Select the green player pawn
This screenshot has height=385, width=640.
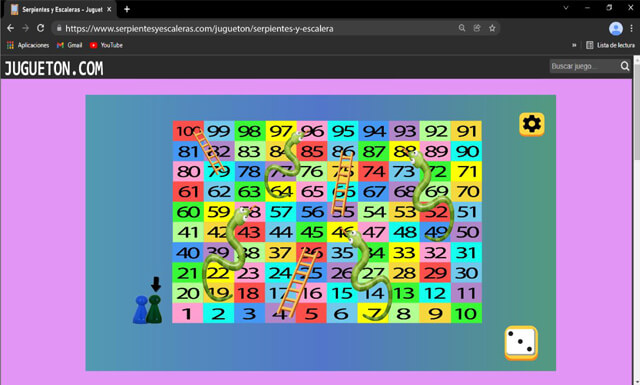click(x=154, y=309)
